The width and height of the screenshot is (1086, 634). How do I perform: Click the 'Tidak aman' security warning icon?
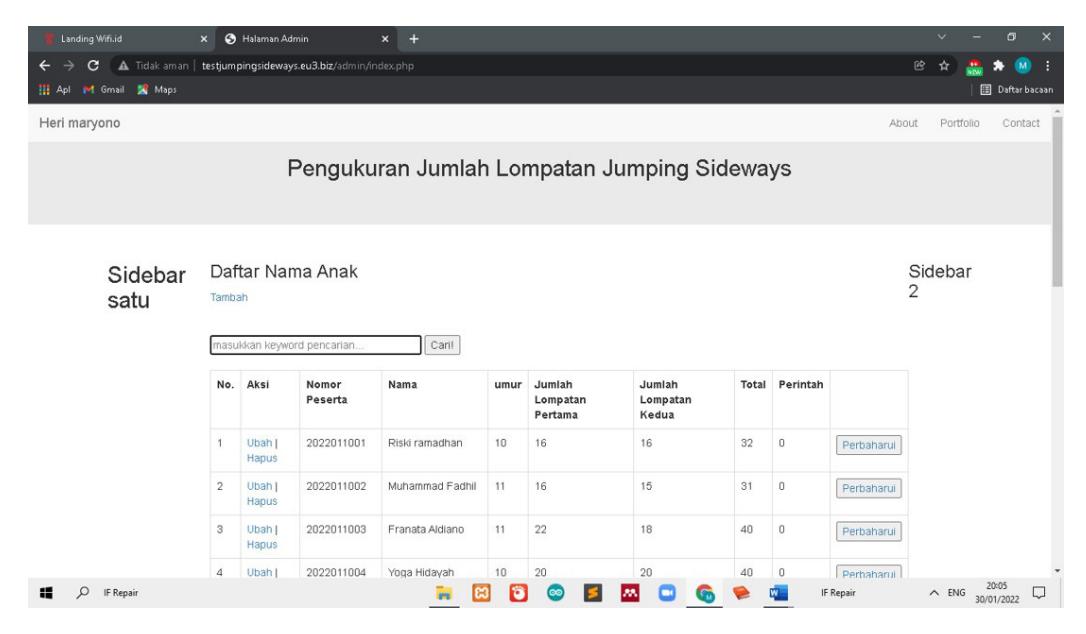(x=123, y=66)
